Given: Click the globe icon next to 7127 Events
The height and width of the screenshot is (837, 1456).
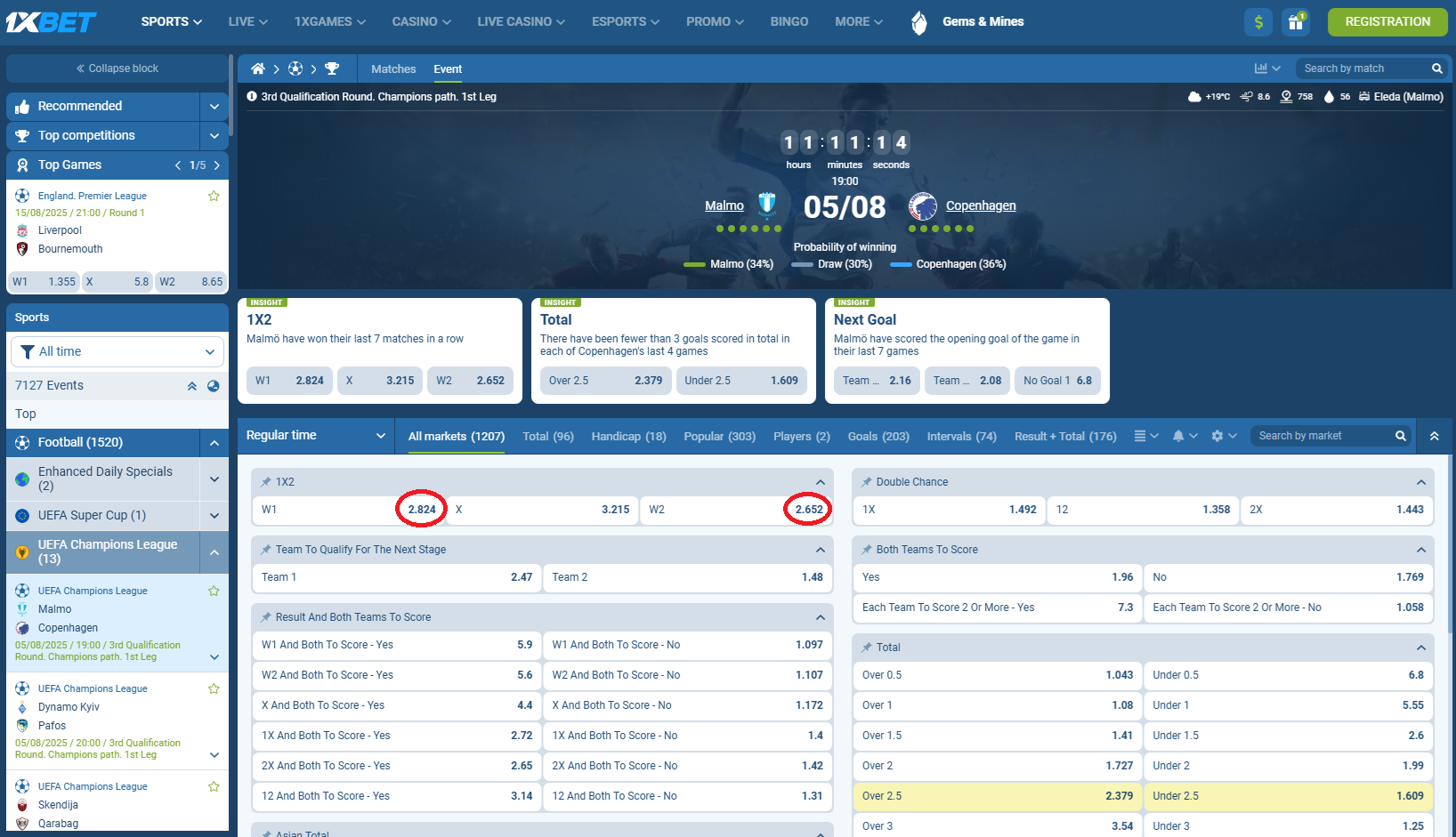Looking at the screenshot, I should (x=214, y=386).
